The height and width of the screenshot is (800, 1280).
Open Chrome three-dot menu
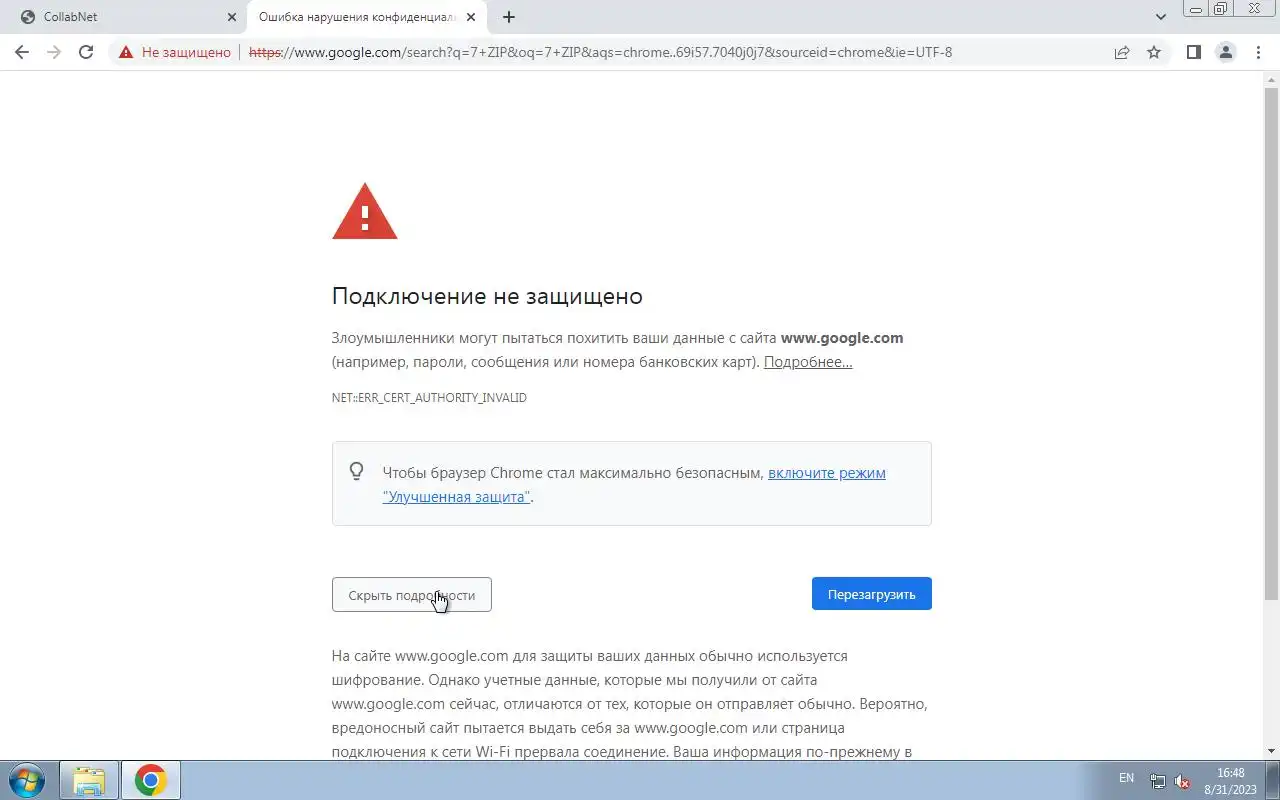(1257, 52)
